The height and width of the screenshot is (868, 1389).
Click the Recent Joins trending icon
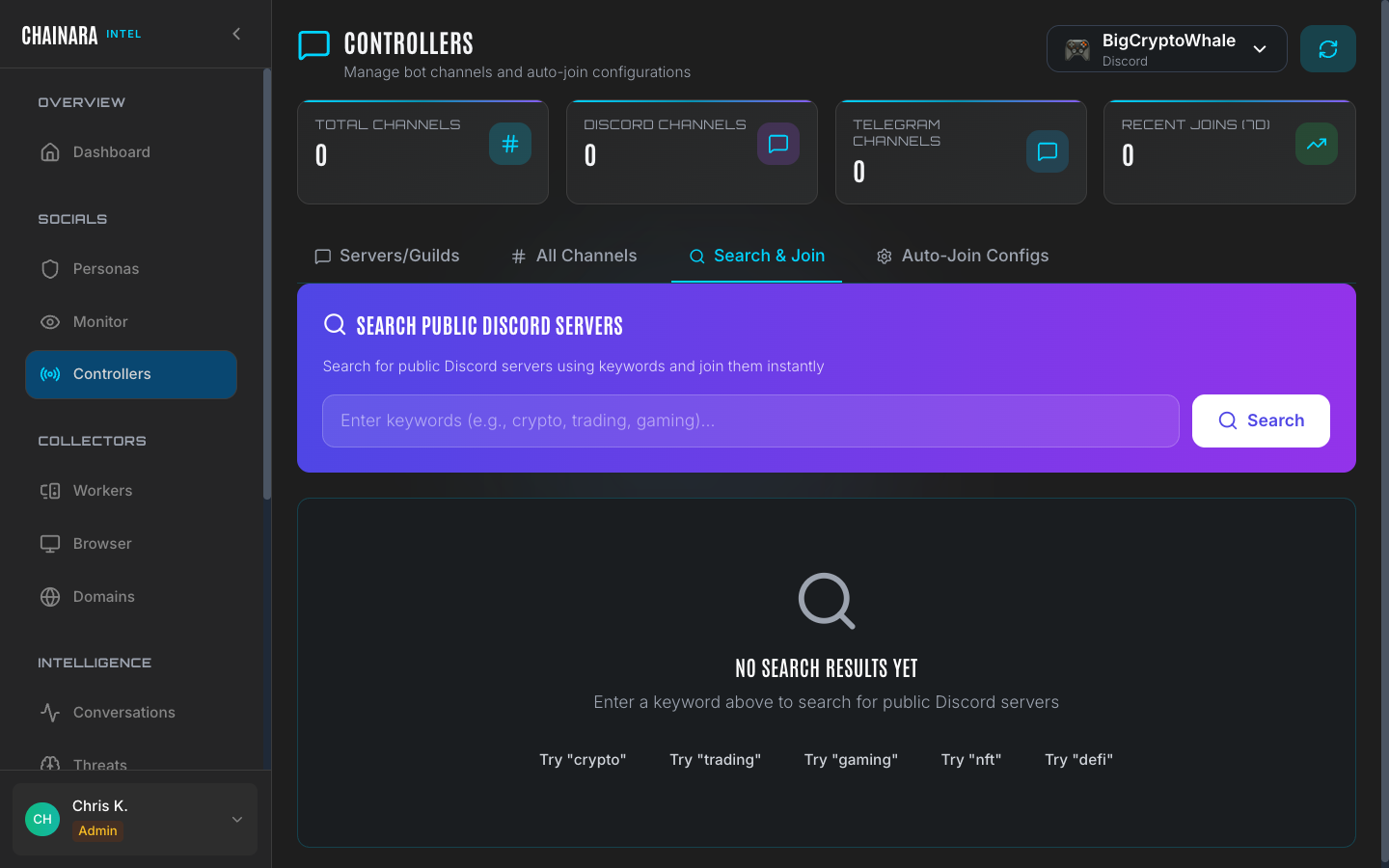1317,144
